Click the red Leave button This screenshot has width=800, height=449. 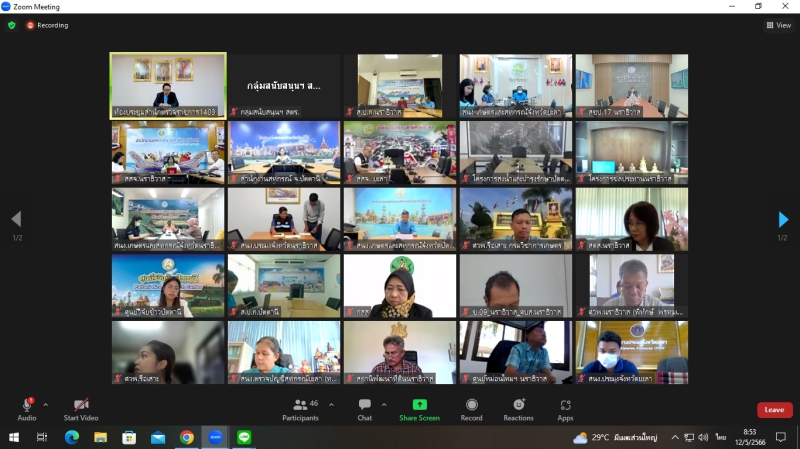click(x=774, y=410)
